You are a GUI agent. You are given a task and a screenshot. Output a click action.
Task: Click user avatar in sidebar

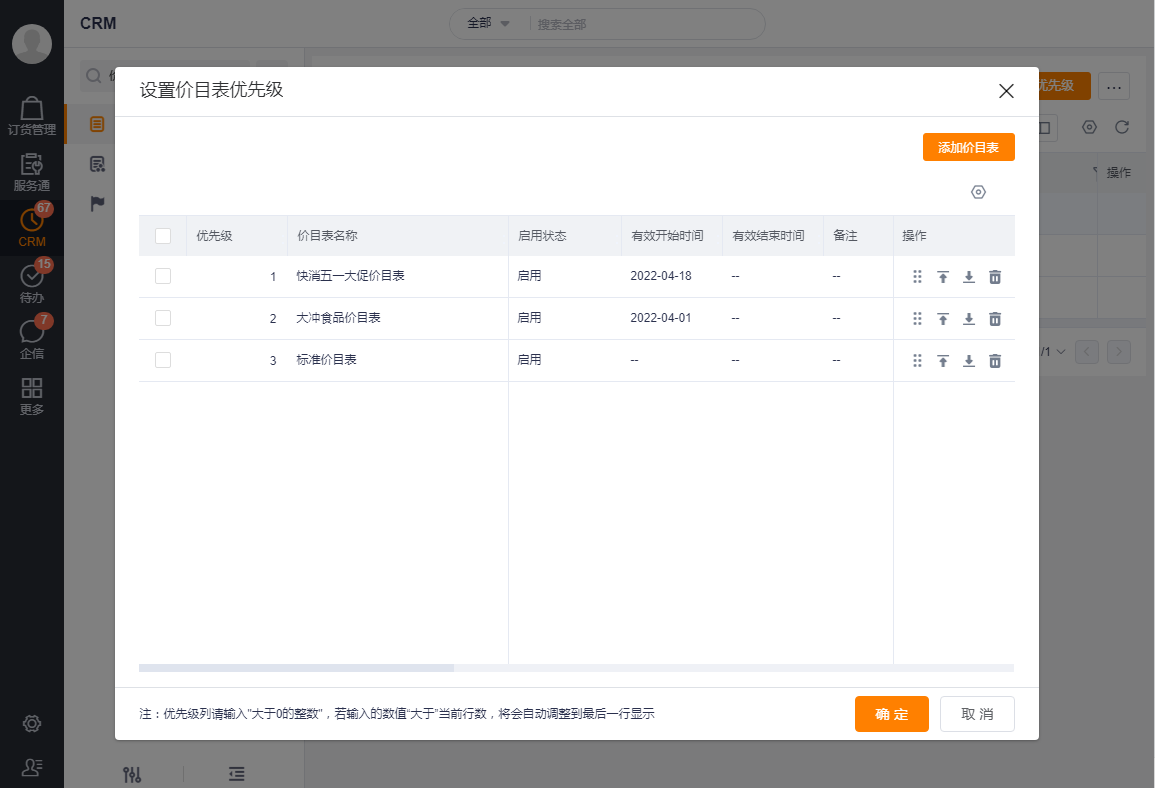[32, 43]
